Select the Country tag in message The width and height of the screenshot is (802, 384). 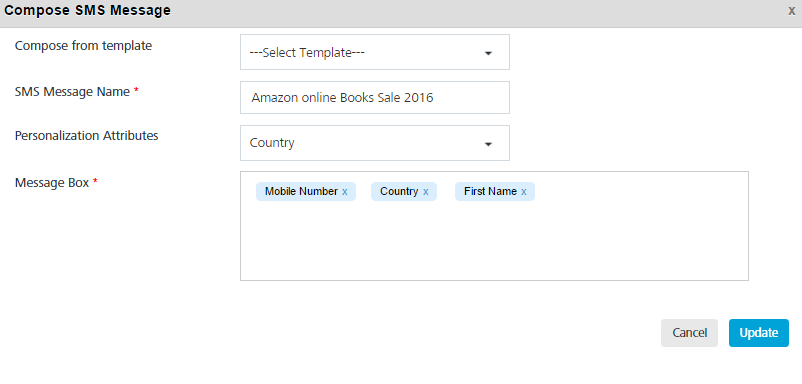(399, 192)
